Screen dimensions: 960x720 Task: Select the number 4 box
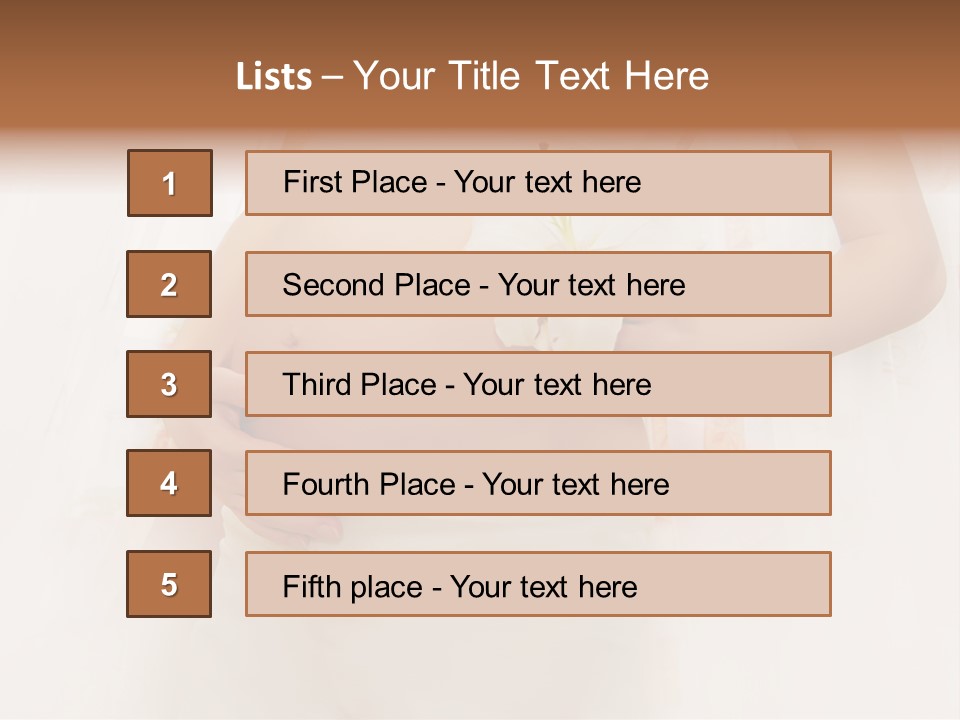tap(169, 484)
